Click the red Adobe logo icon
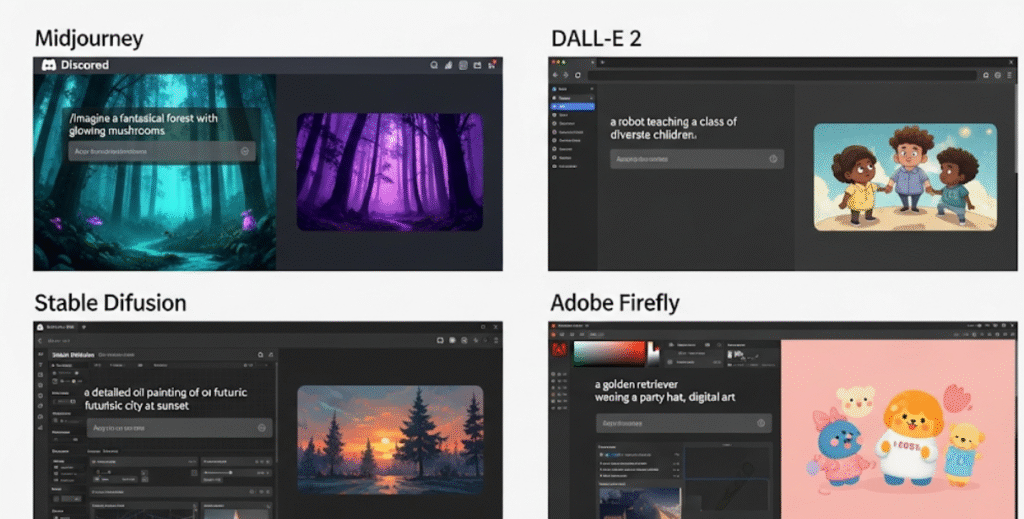 point(560,350)
